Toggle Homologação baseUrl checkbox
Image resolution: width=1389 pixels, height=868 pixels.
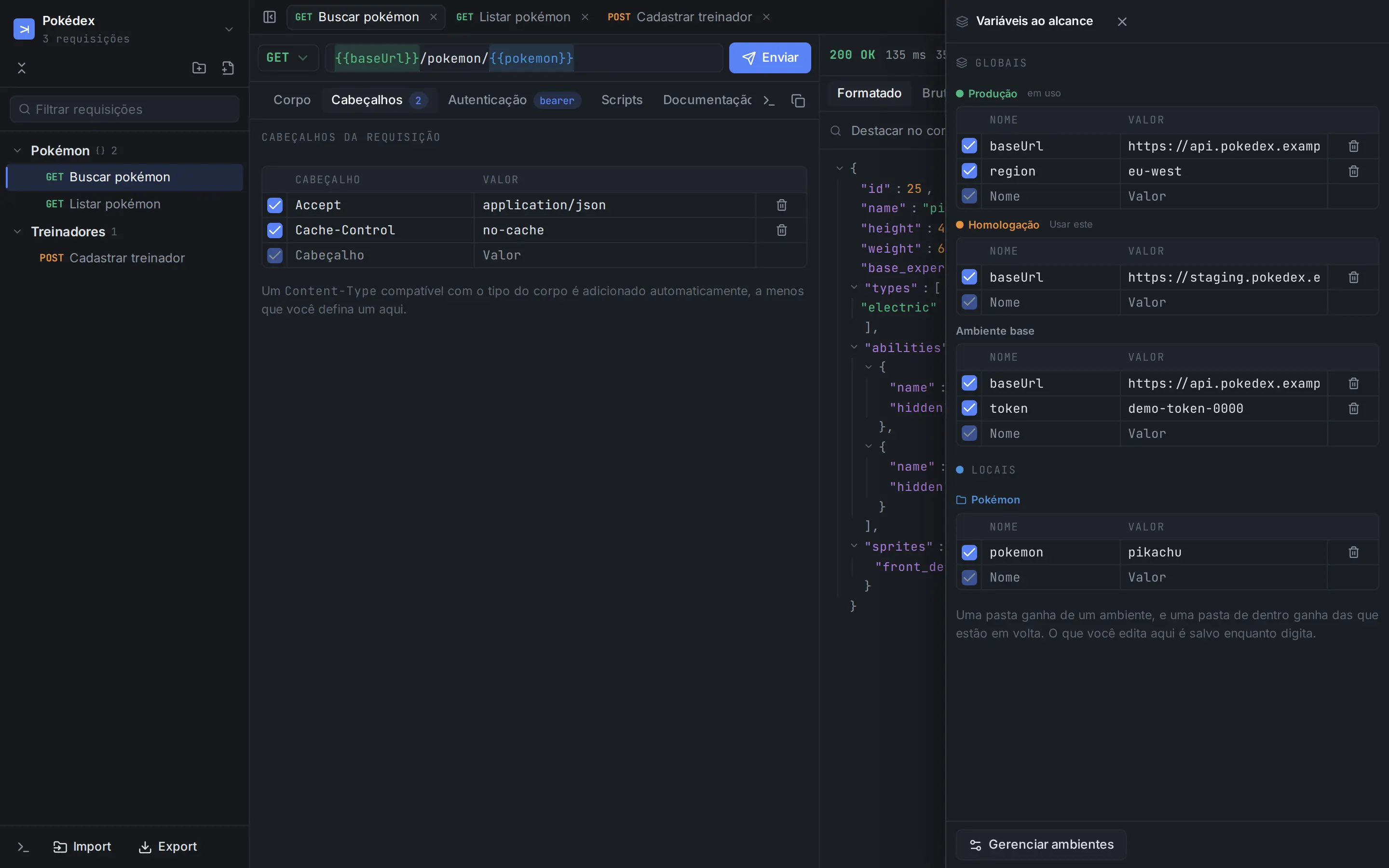[969, 277]
